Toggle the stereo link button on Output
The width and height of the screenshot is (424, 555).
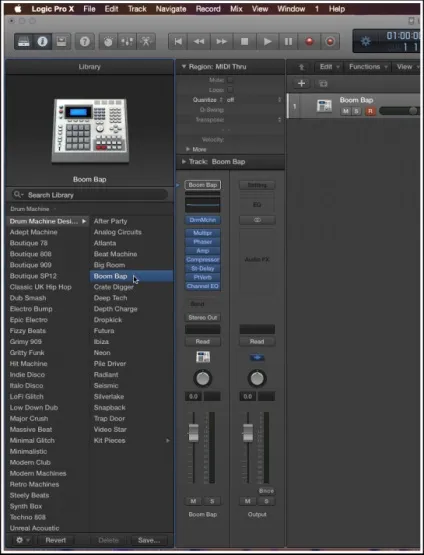(x=257, y=220)
